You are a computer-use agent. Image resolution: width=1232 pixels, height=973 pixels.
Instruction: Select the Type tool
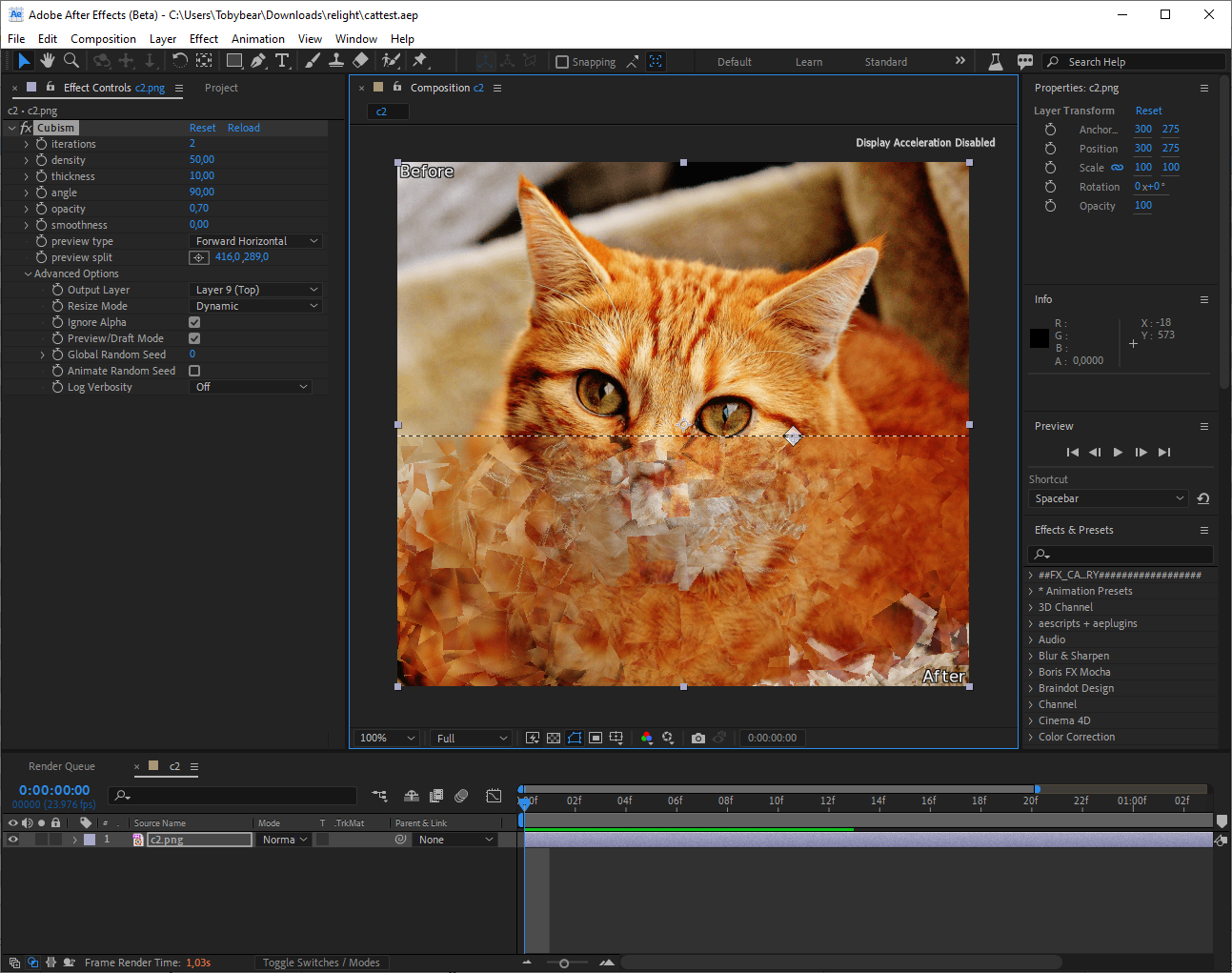pyautogui.click(x=283, y=61)
